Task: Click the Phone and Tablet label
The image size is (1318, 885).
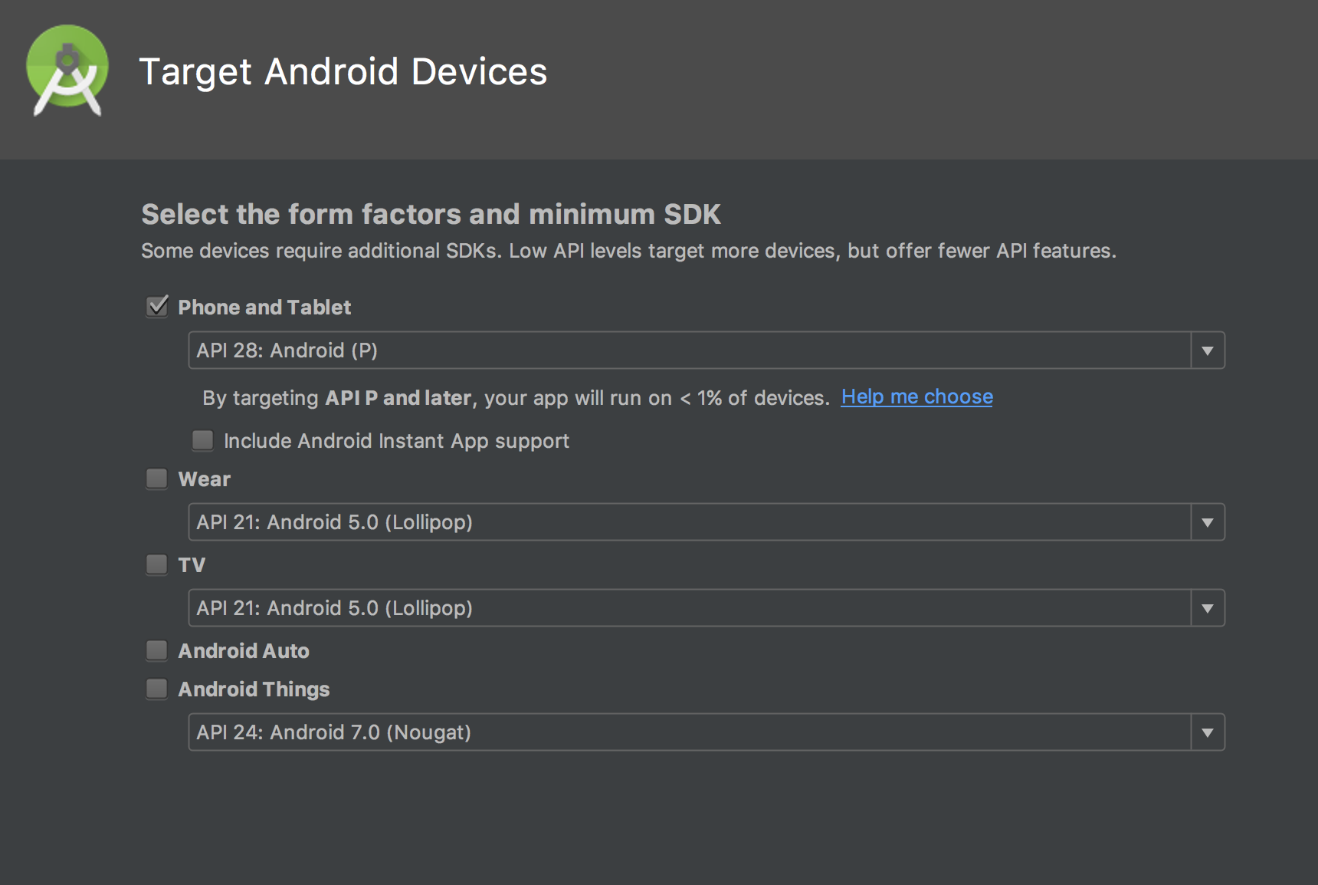Action: tap(265, 308)
